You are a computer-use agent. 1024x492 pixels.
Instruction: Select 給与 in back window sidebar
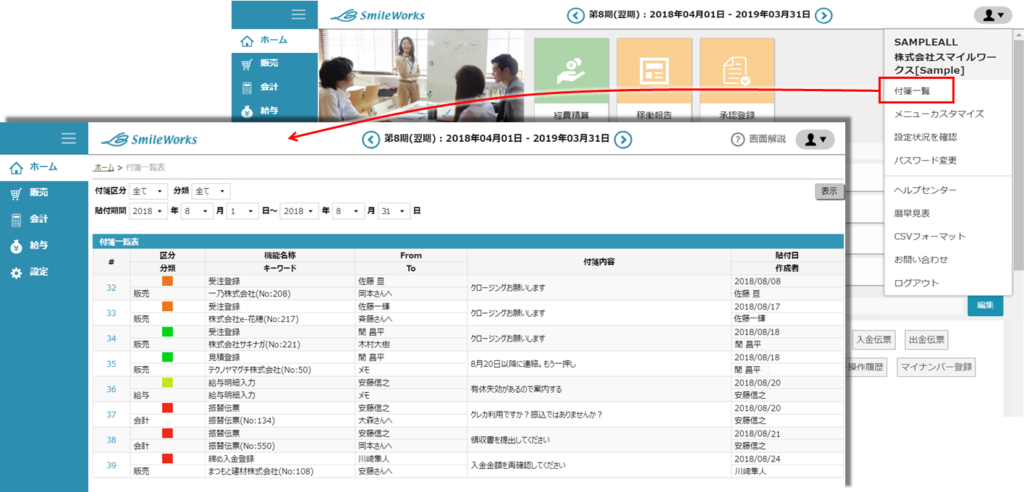[275, 110]
